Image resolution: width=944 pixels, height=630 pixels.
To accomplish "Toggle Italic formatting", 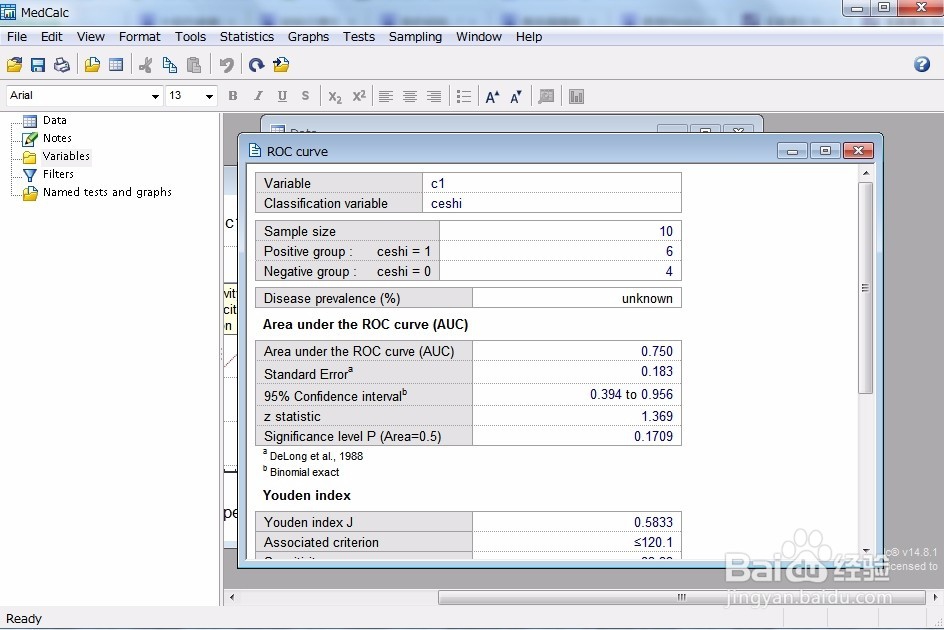I will (258, 96).
